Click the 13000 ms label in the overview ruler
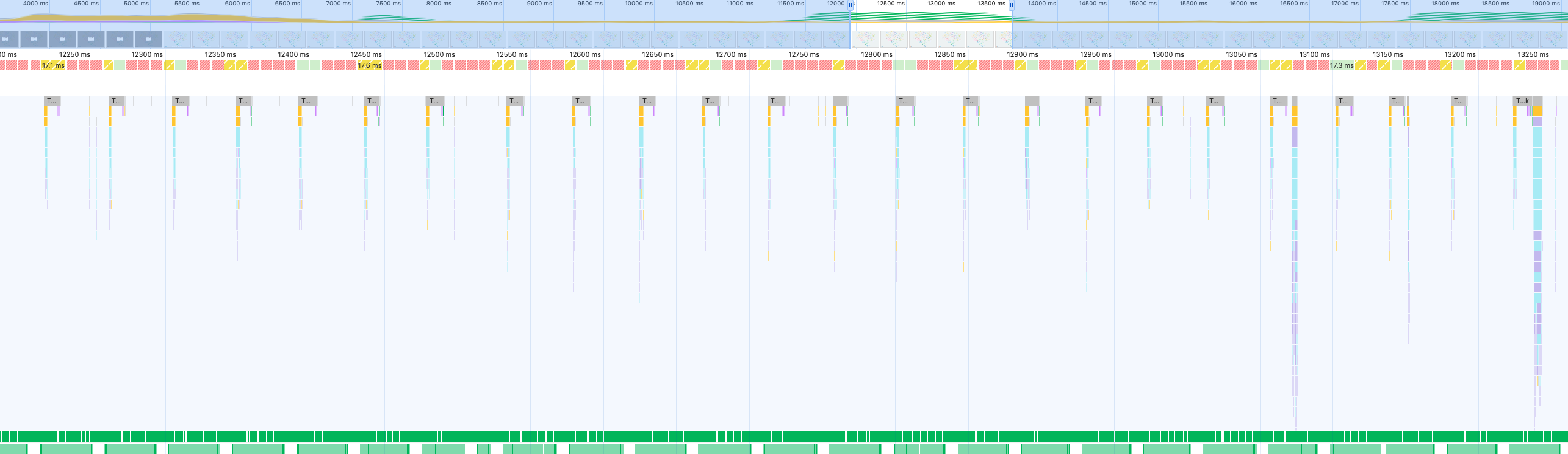 click(941, 4)
